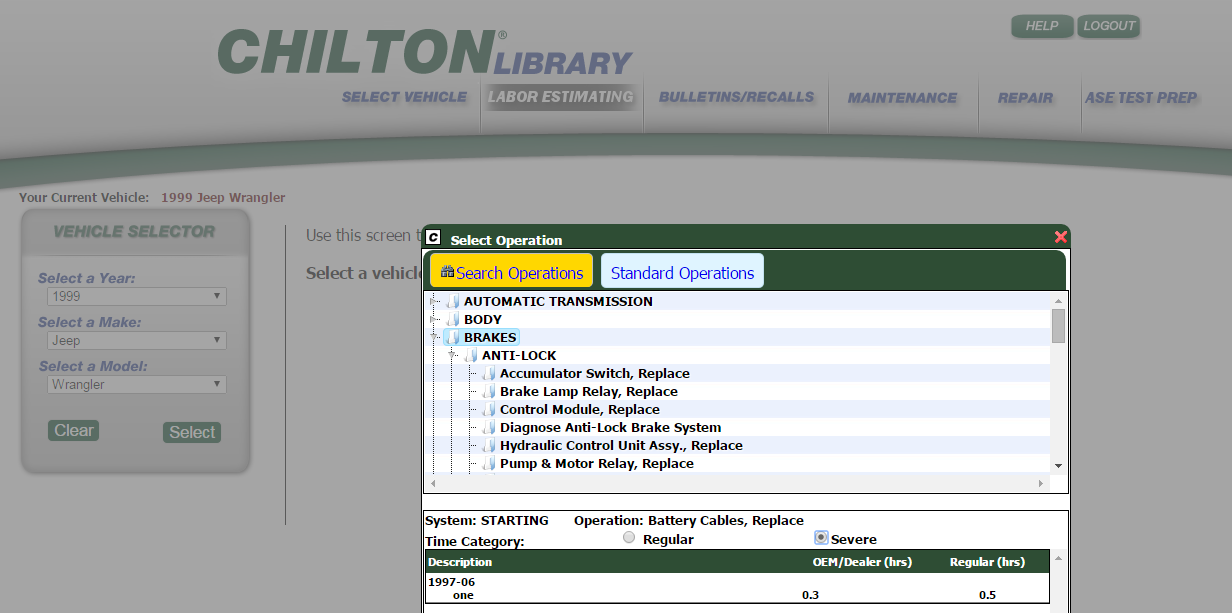The height and width of the screenshot is (613, 1232).
Task: Select the Severe time category radio button
Action: pyautogui.click(x=821, y=537)
